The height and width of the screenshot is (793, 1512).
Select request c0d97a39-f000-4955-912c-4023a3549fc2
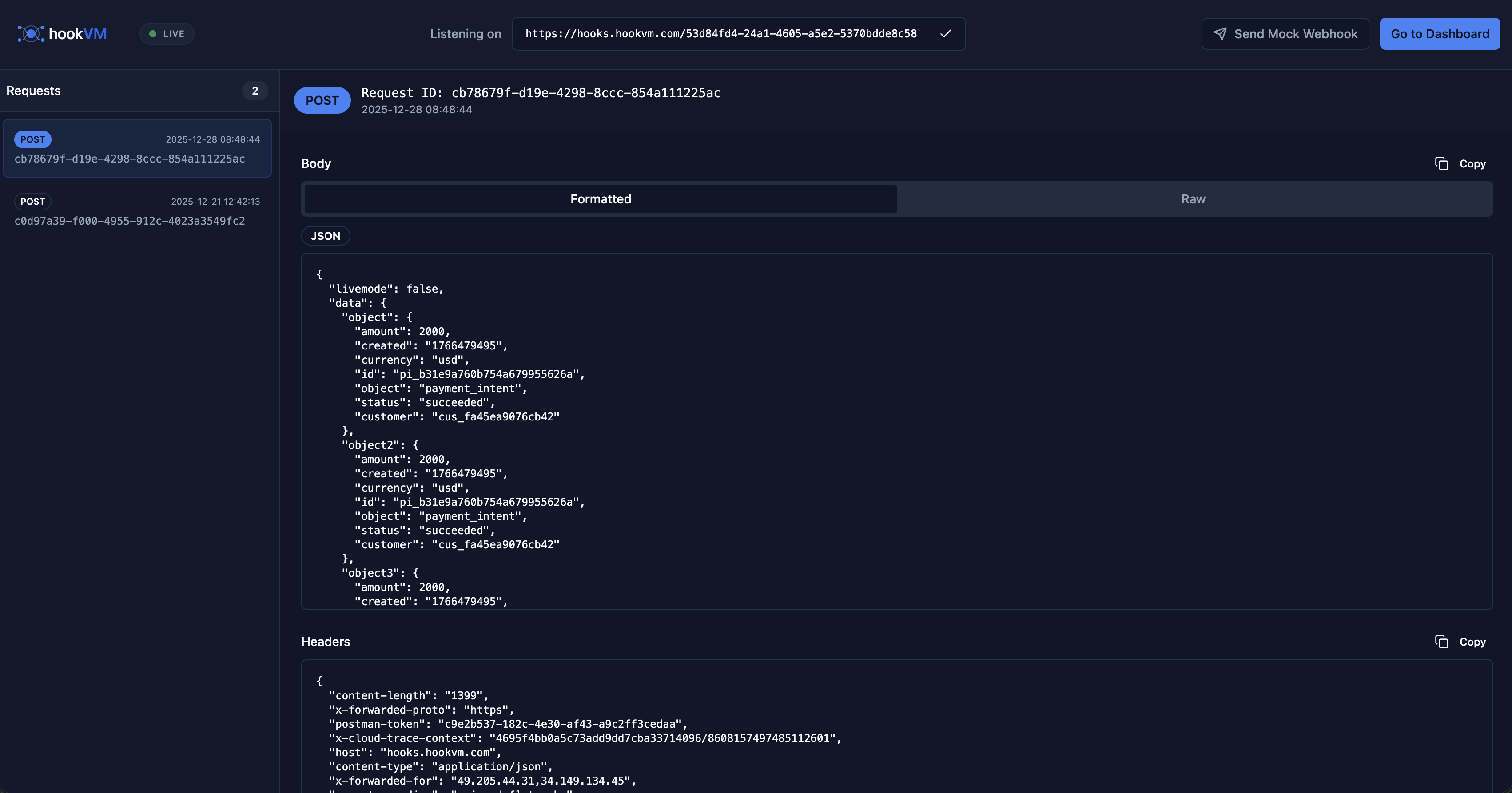(x=137, y=211)
